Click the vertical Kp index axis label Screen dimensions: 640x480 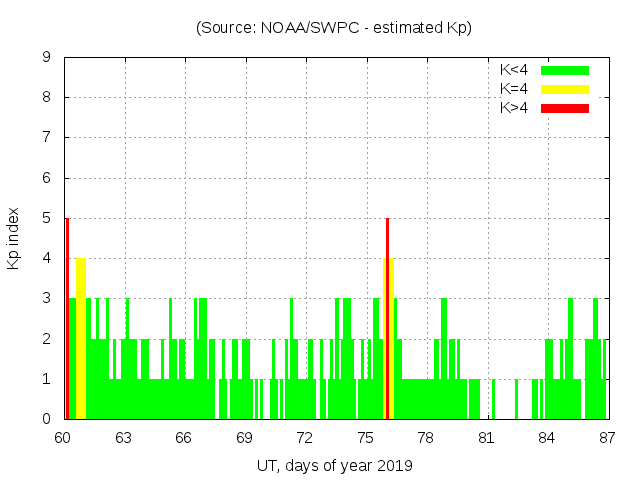14,238
